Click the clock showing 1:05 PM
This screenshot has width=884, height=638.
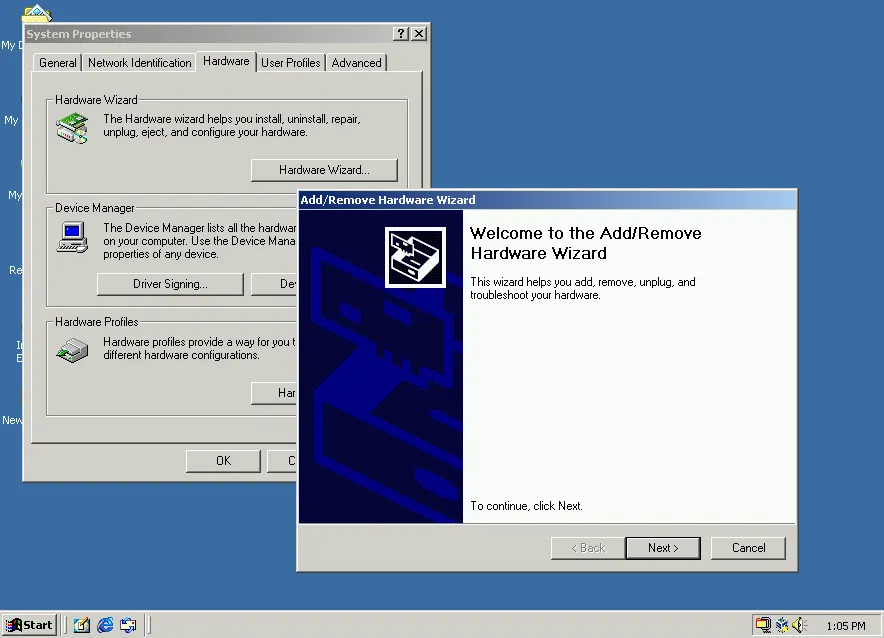(x=846, y=624)
